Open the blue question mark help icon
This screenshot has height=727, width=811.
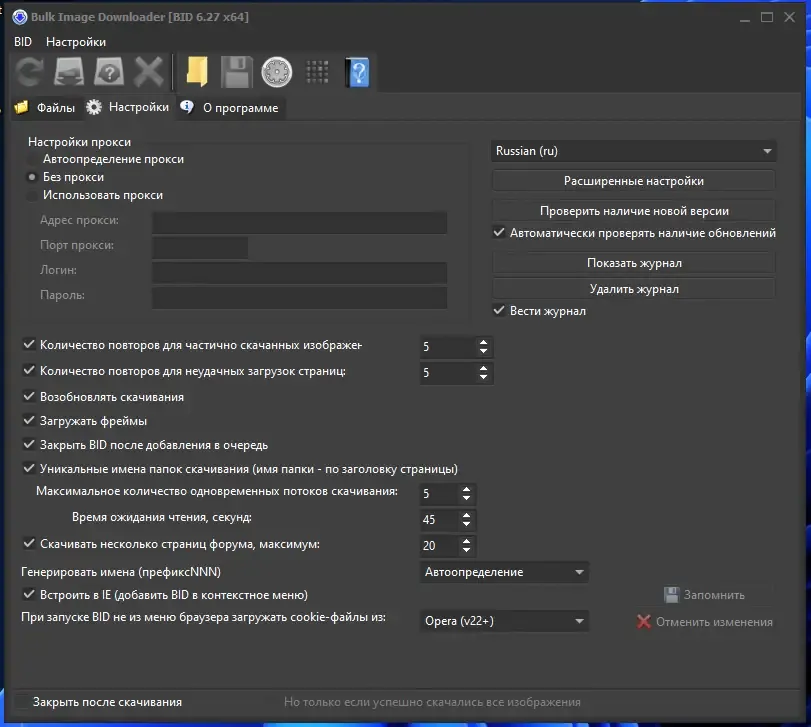pos(358,72)
